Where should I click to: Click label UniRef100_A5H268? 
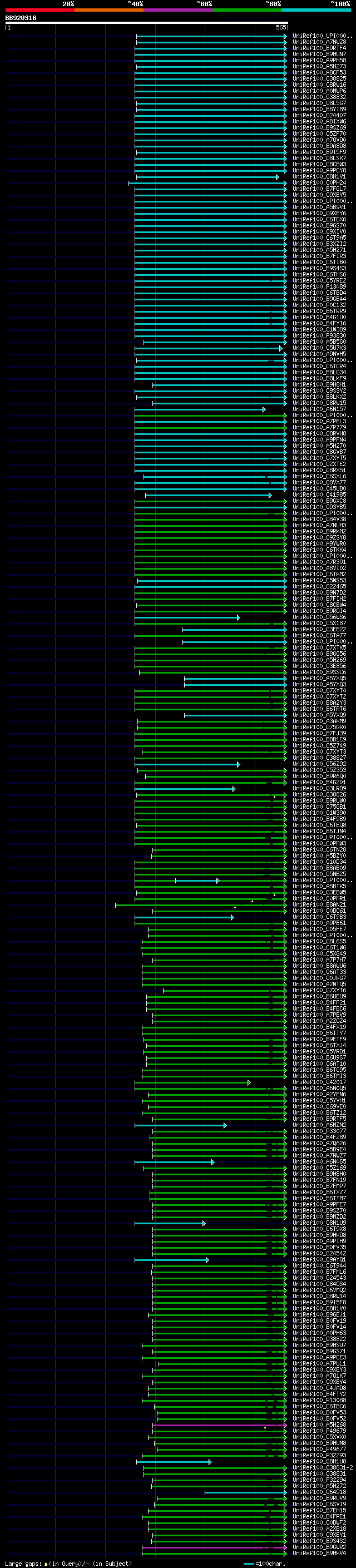(319, 1424)
